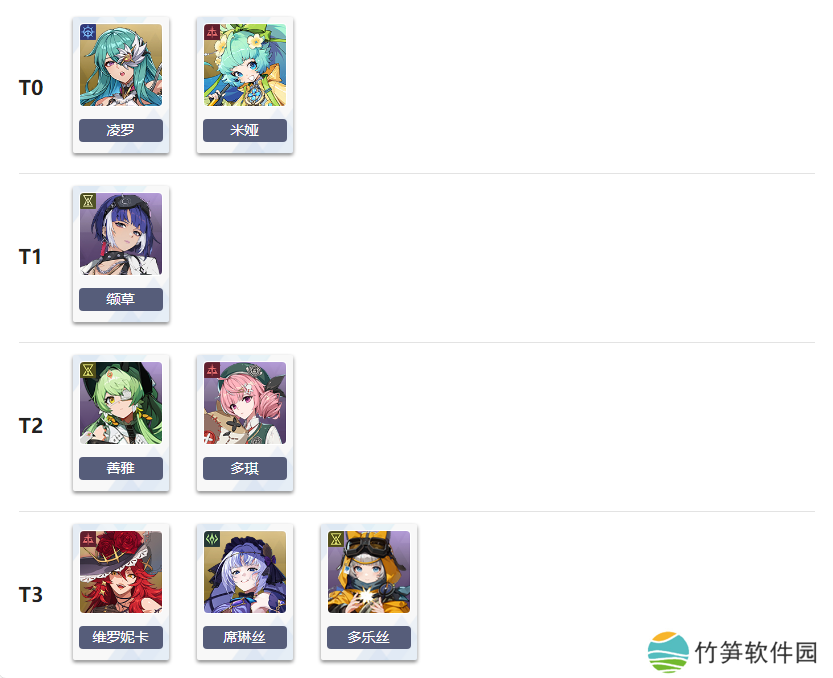Select the 缬草 portrait in T1
This screenshot has height=678, width=833.
[121, 234]
